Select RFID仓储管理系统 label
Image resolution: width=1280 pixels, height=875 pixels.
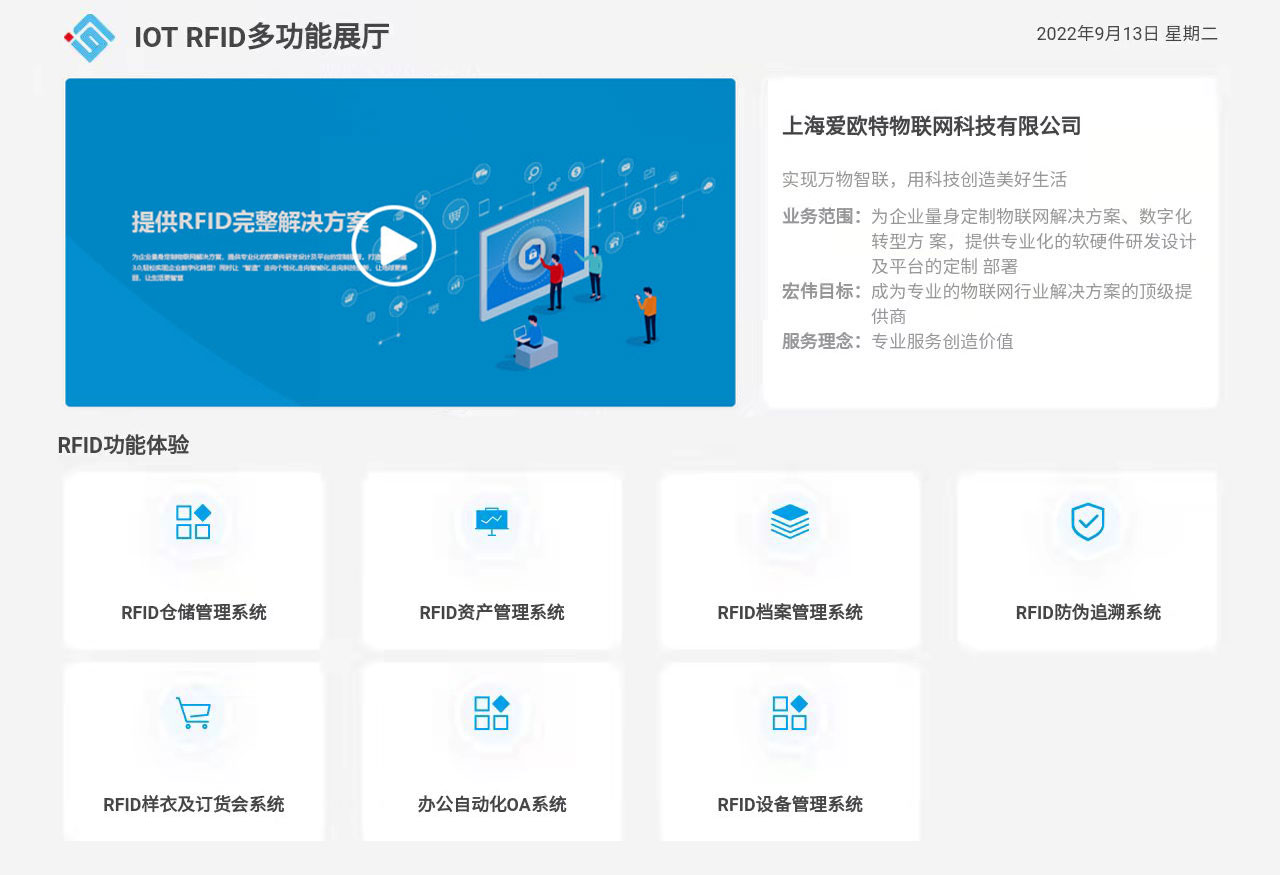194,612
